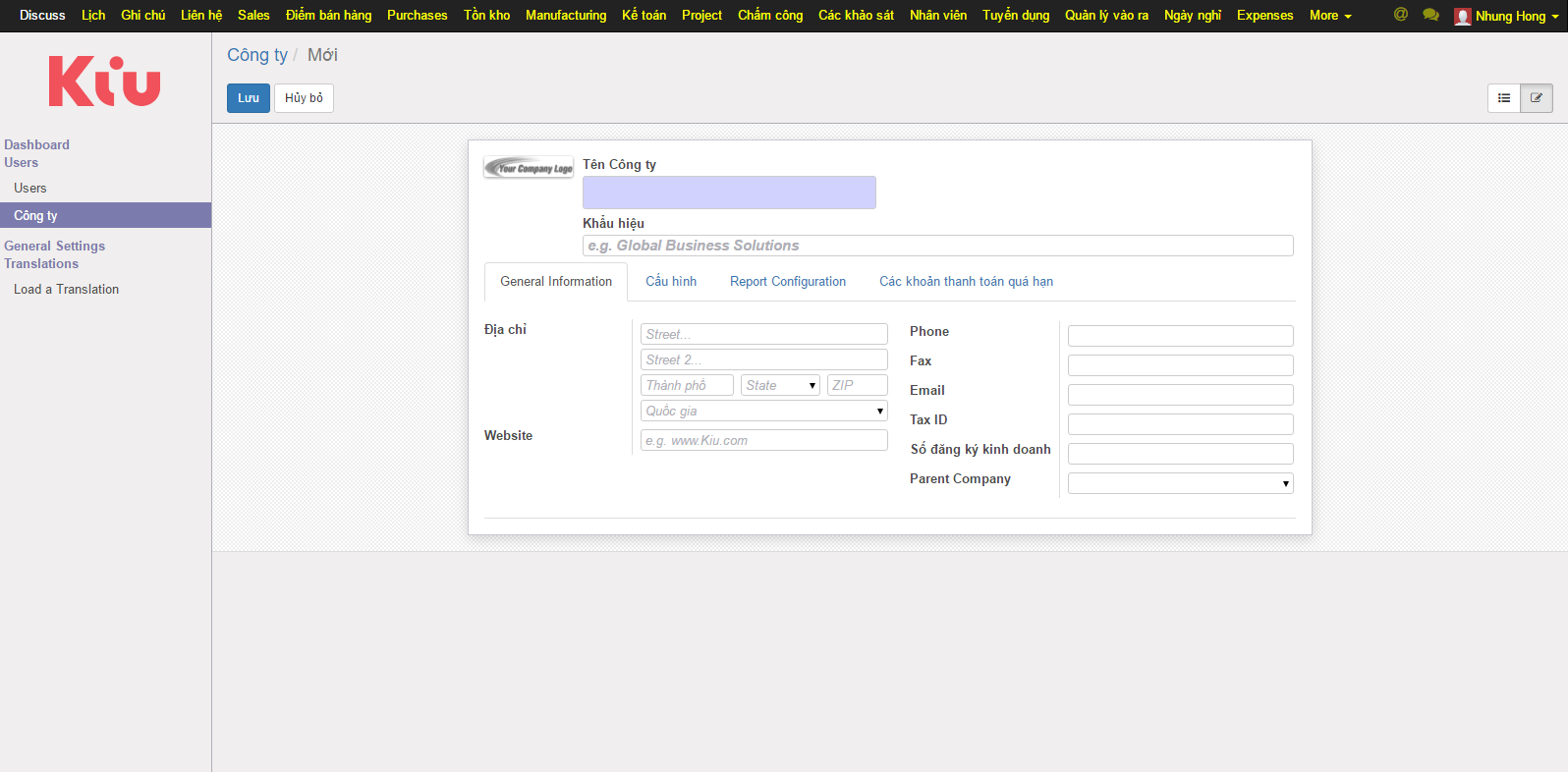The width and height of the screenshot is (1568, 772).
Task: Click the company logo placeholder image
Action: [x=529, y=168]
